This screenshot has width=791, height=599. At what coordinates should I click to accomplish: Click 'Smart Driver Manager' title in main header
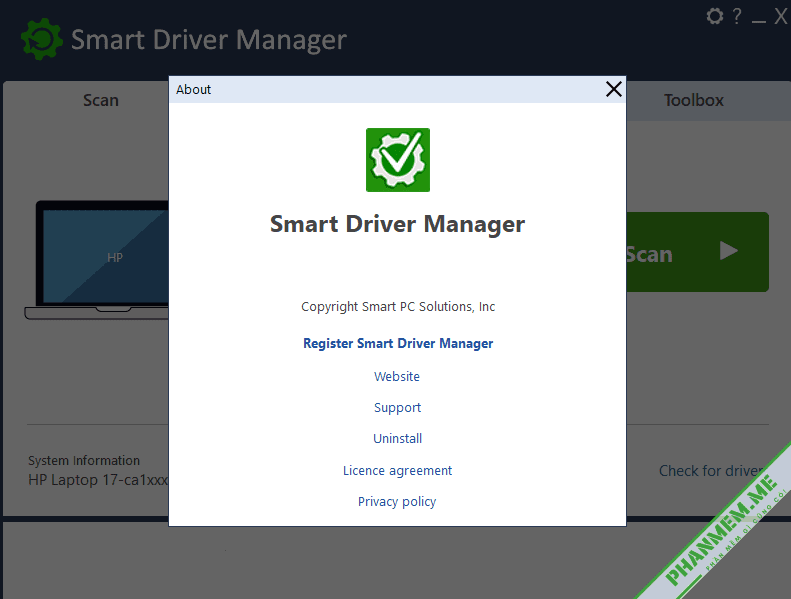pos(209,40)
